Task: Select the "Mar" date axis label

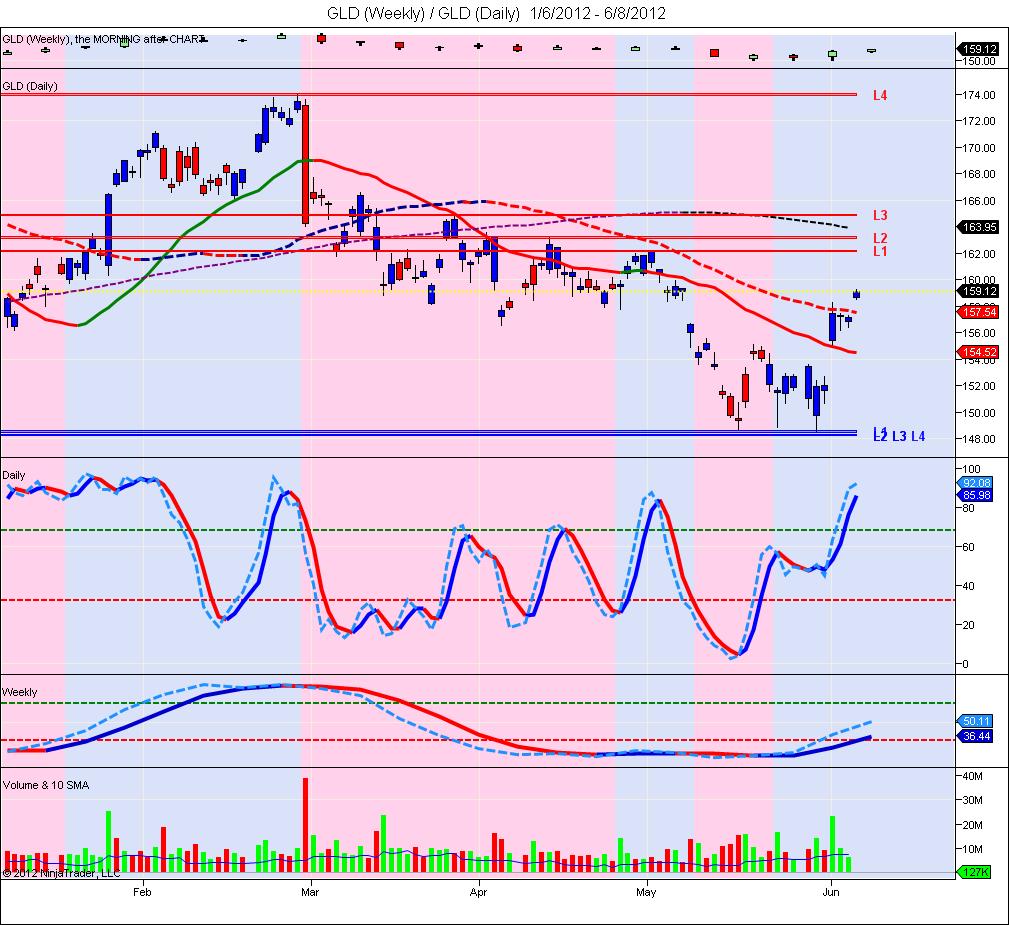Action: (x=310, y=892)
